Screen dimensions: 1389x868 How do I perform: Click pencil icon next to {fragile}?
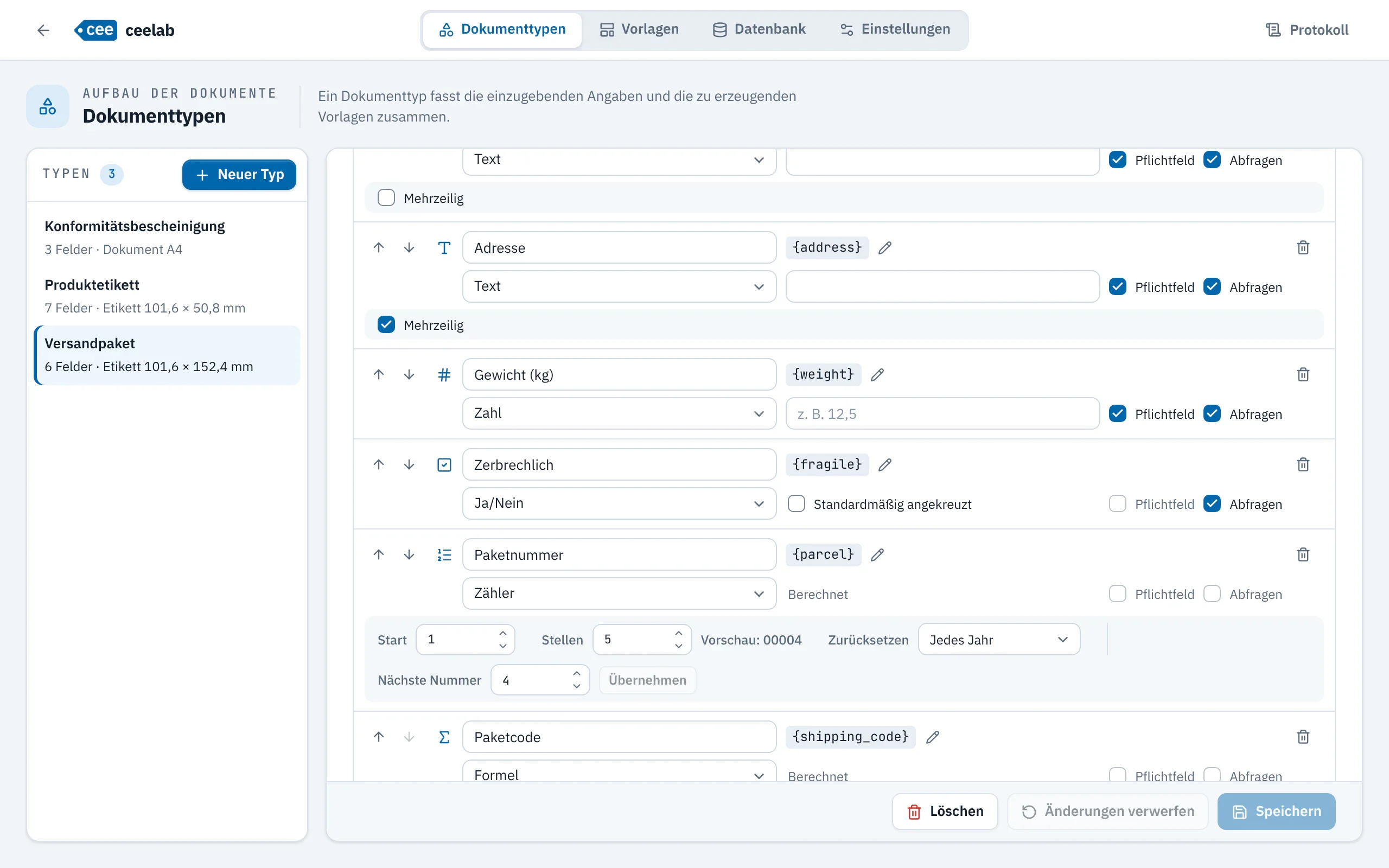click(x=885, y=464)
